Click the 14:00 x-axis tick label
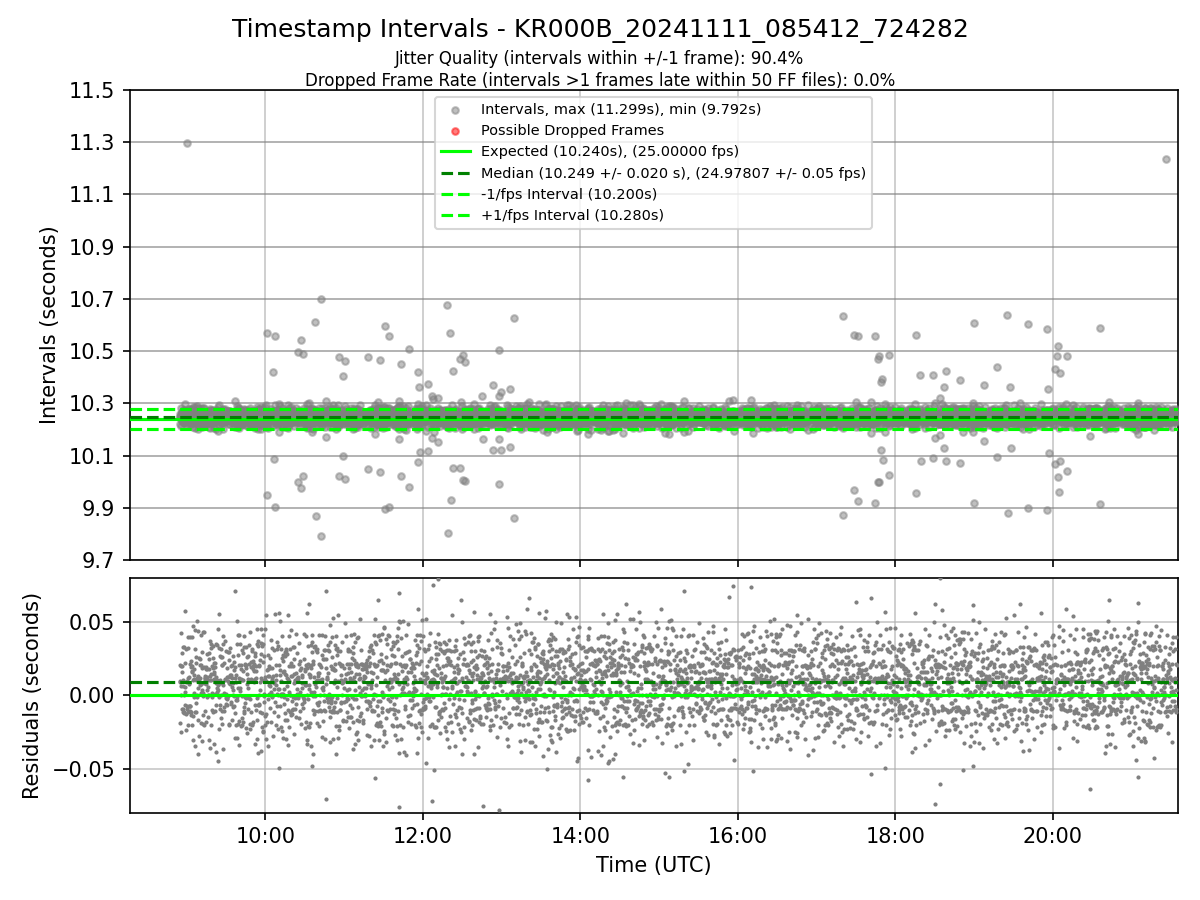Viewport: 1200px width, 900px height. [580, 834]
